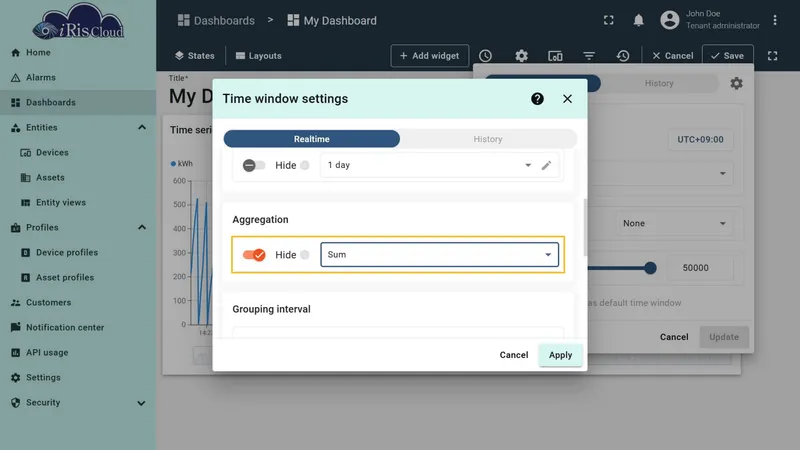Open notifications bell
800x450 pixels.
pyautogui.click(x=638, y=20)
